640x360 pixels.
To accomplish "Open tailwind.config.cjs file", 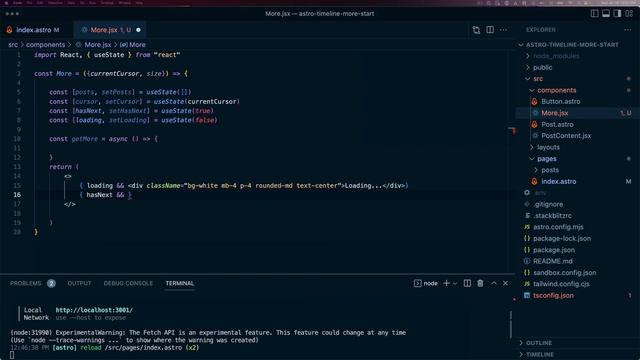I will [561, 284].
